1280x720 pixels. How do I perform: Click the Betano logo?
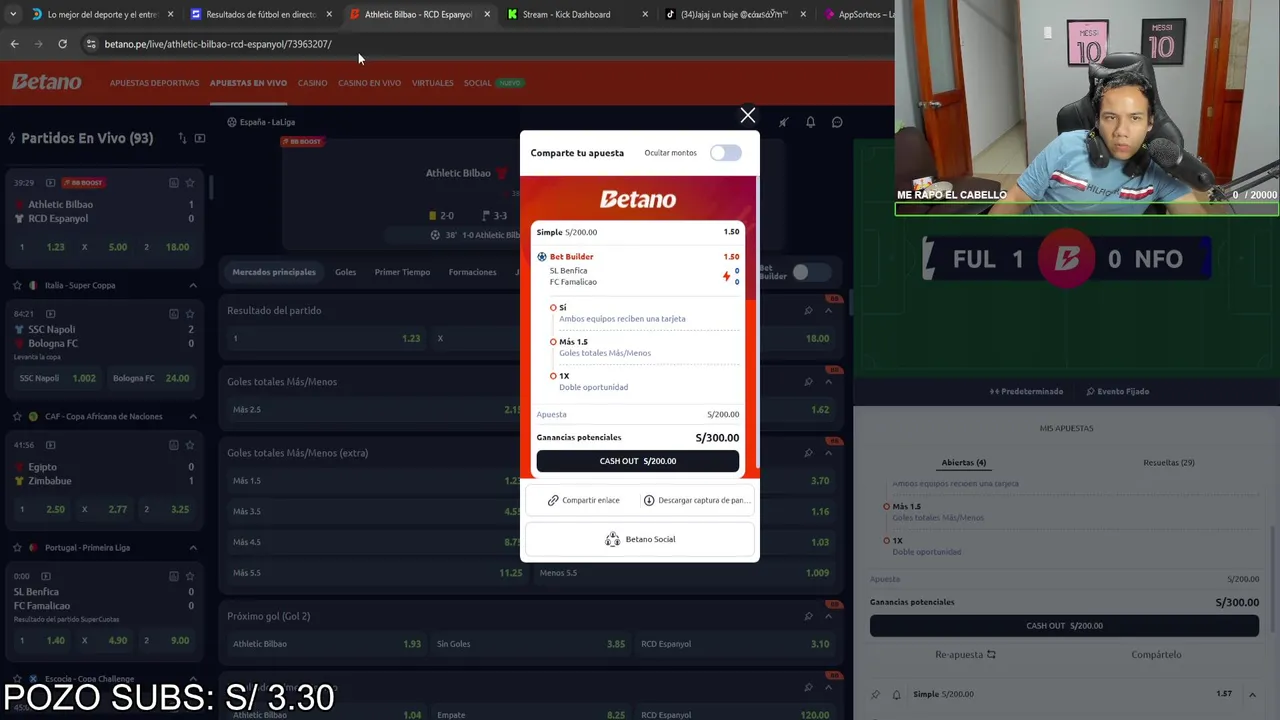tap(47, 83)
